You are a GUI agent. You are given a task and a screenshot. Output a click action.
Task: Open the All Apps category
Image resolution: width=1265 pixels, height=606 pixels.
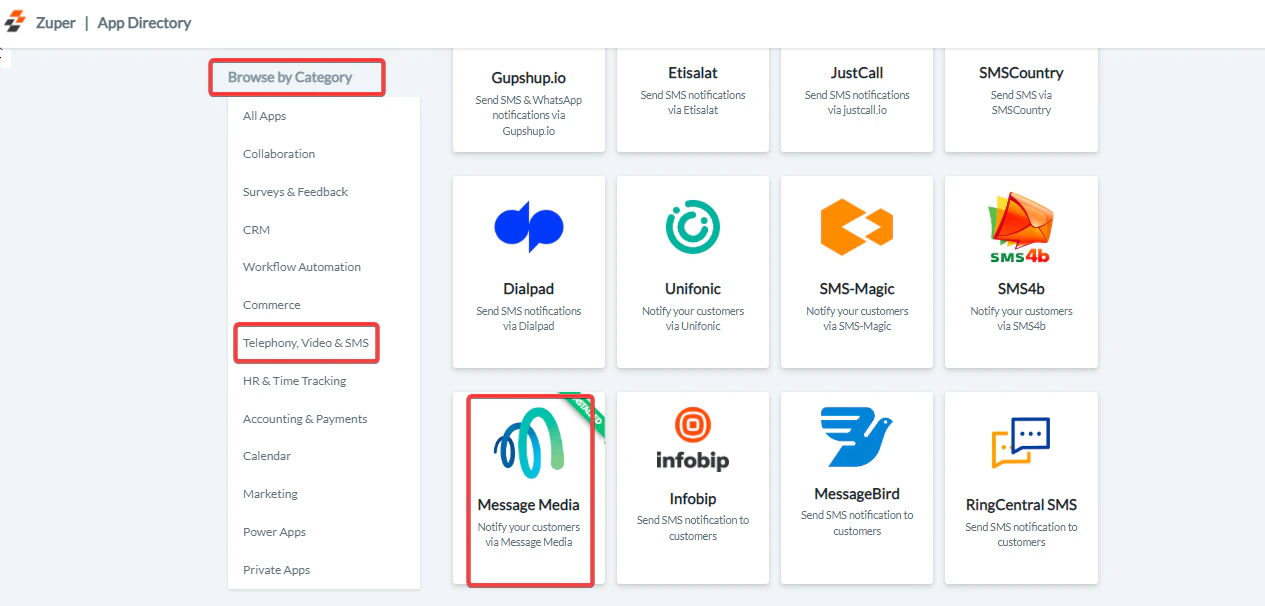point(264,116)
